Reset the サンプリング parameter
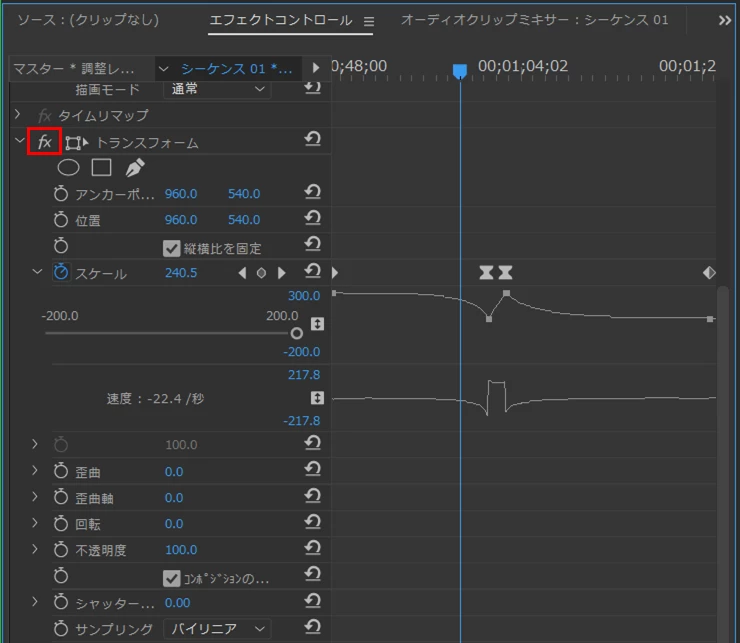This screenshot has height=643, width=740. pyautogui.click(x=312, y=627)
